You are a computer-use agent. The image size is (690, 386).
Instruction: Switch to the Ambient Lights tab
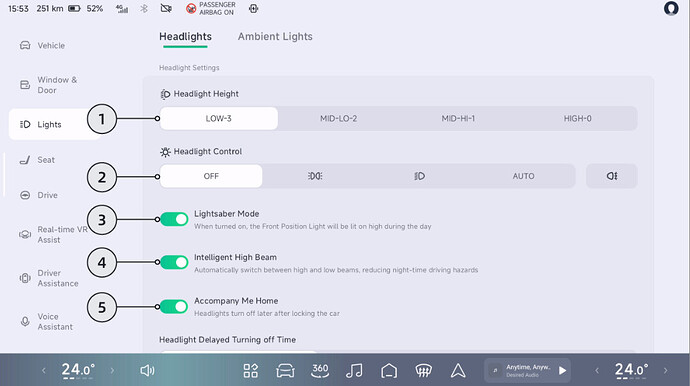pos(275,37)
